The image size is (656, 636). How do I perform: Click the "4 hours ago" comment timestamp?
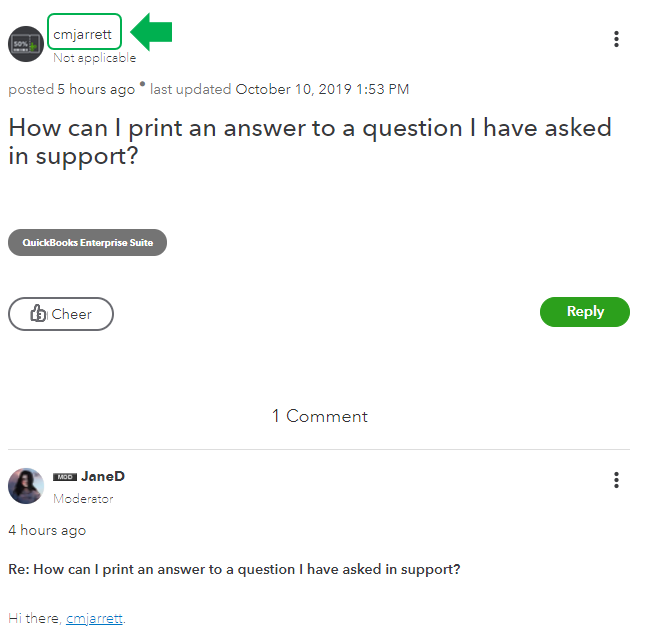pos(47,530)
